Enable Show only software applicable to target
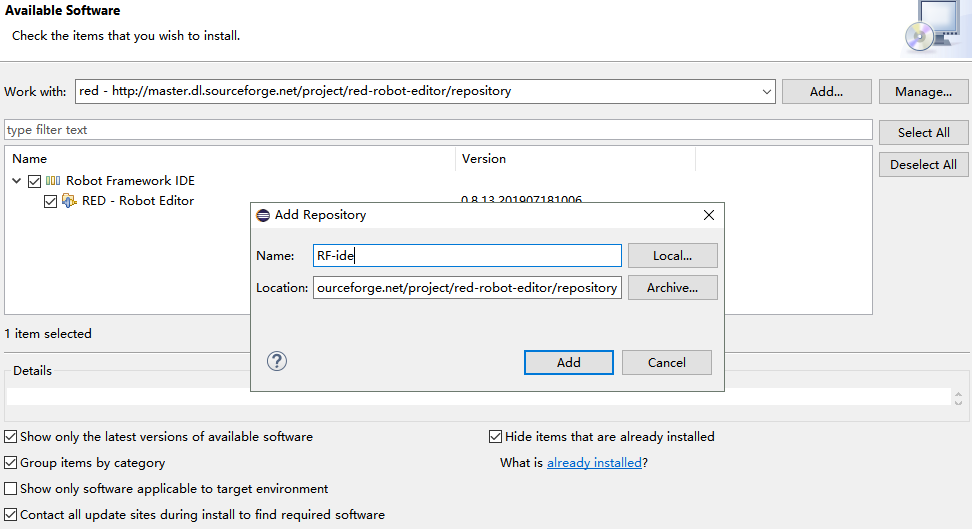Viewport: 972px width, 529px height. [10, 489]
